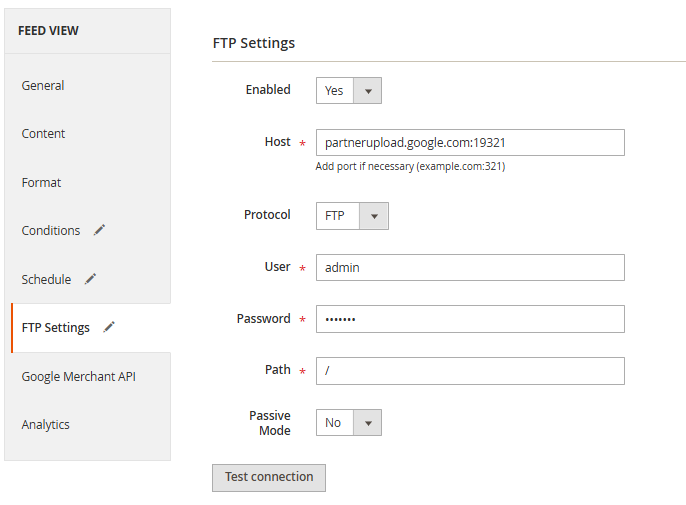The width and height of the screenshot is (686, 505).
Task: Click into the User field
Action: 470,267
